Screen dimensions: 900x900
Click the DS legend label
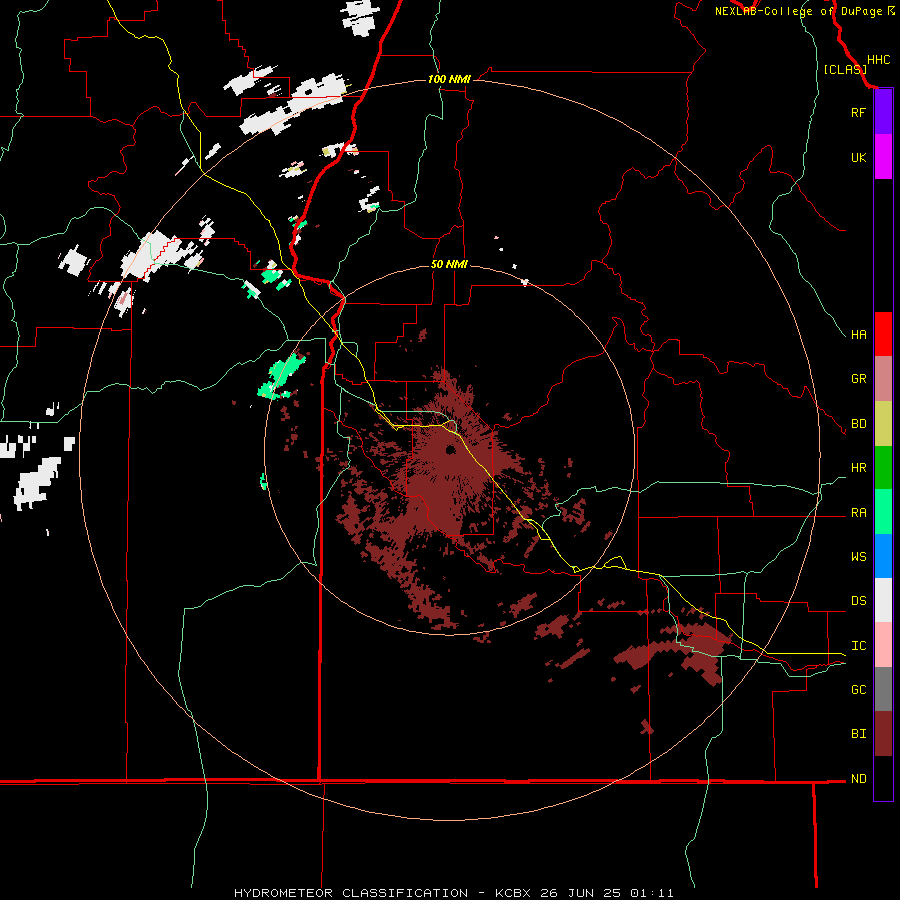click(x=858, y=601)
